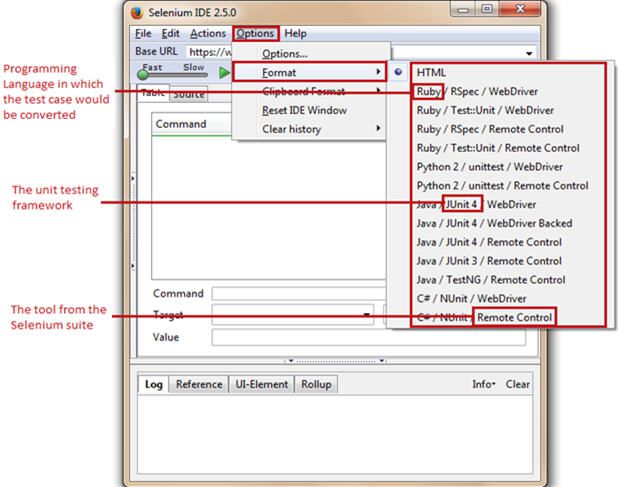Open the Options menu

click(255, 34)
